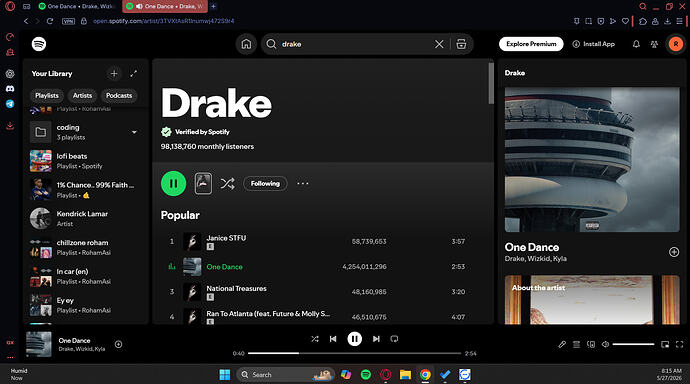The width and height of the screenshot is (690, 384).
Task: Toggle shuffle in the bottom player bar
Action: [x=315, y=339]
